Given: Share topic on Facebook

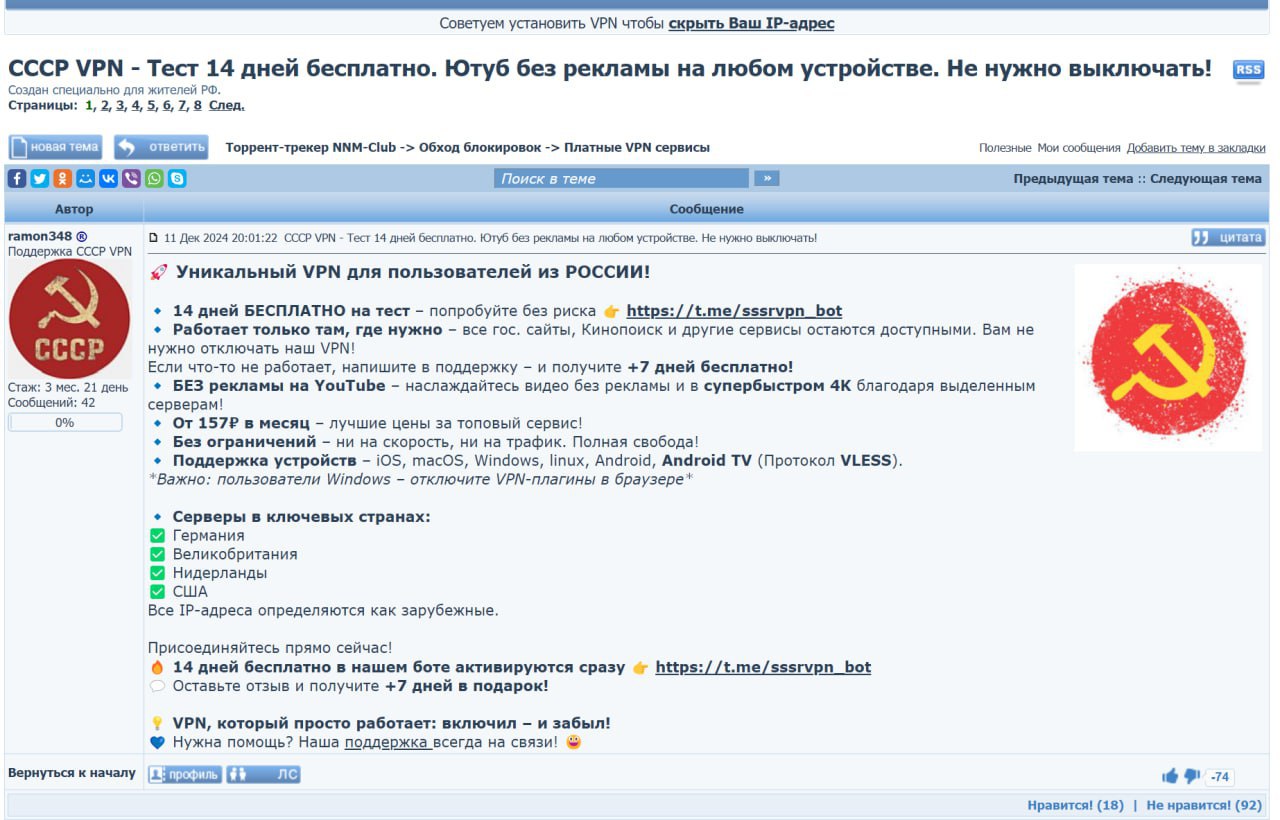Looking at the screenshot, I should 17,178.
